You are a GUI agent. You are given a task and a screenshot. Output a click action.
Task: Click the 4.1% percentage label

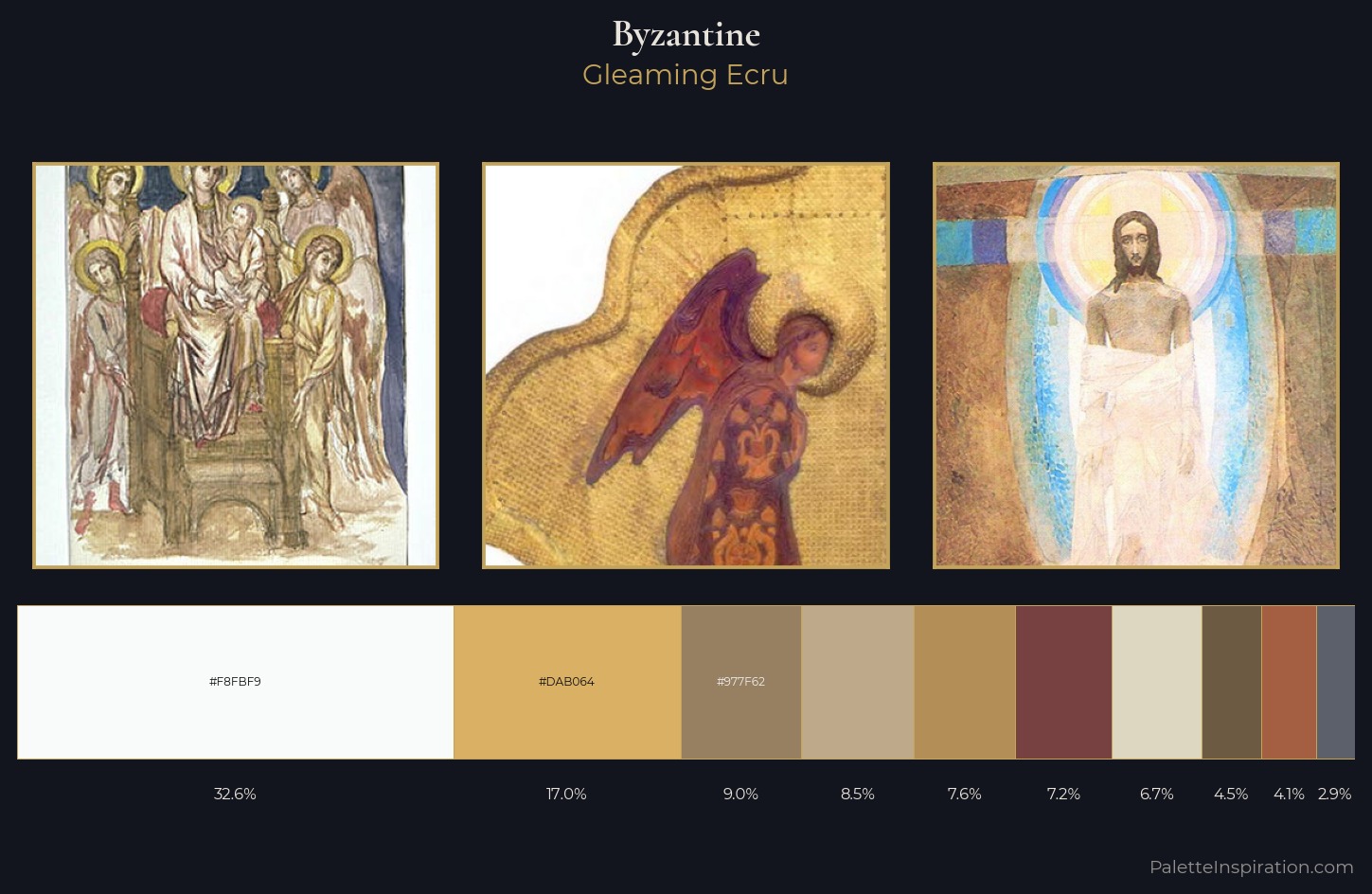pyautogui.click(x=1289, y=794)
